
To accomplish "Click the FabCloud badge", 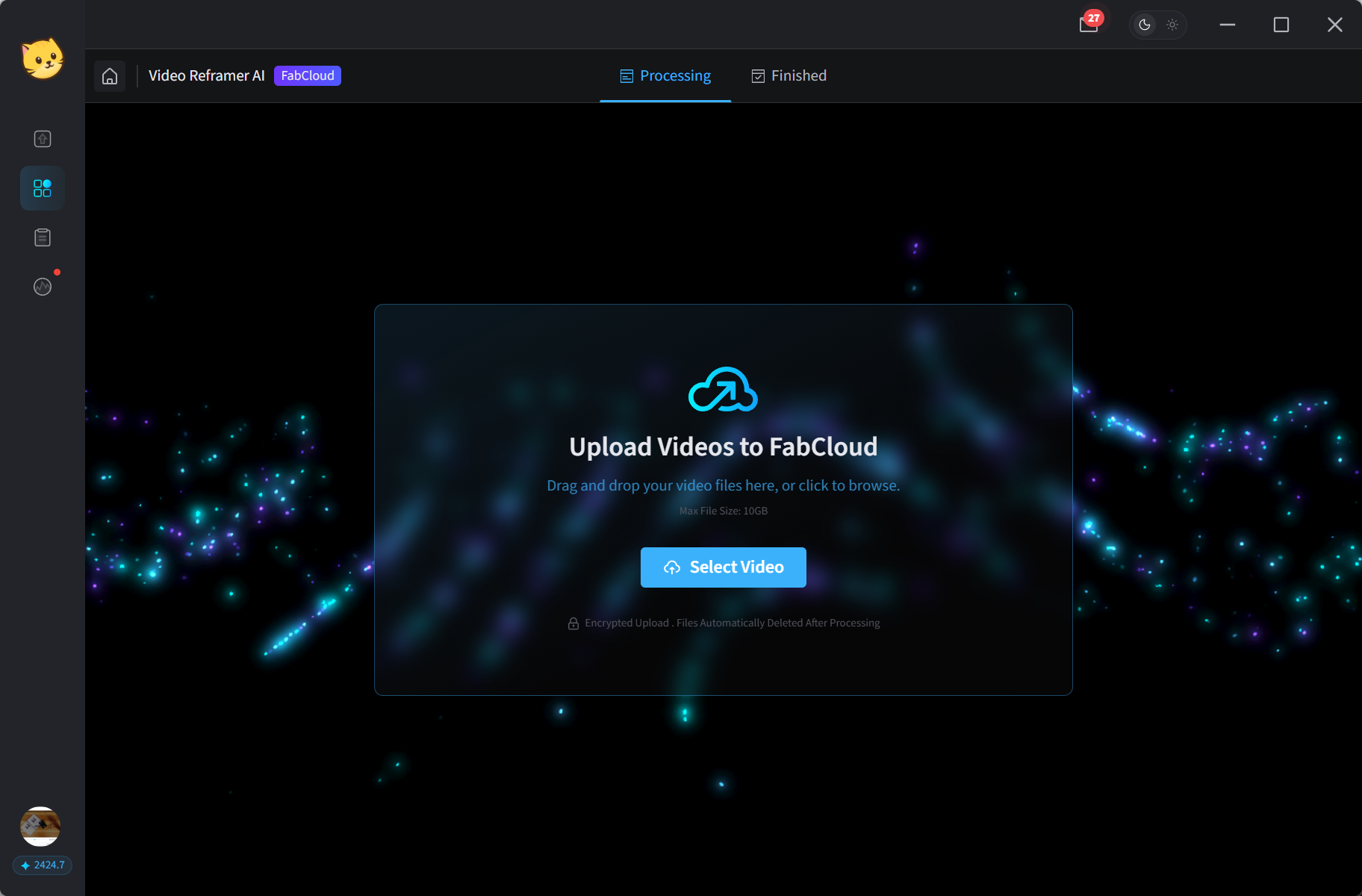I will [x=308, y=76].
